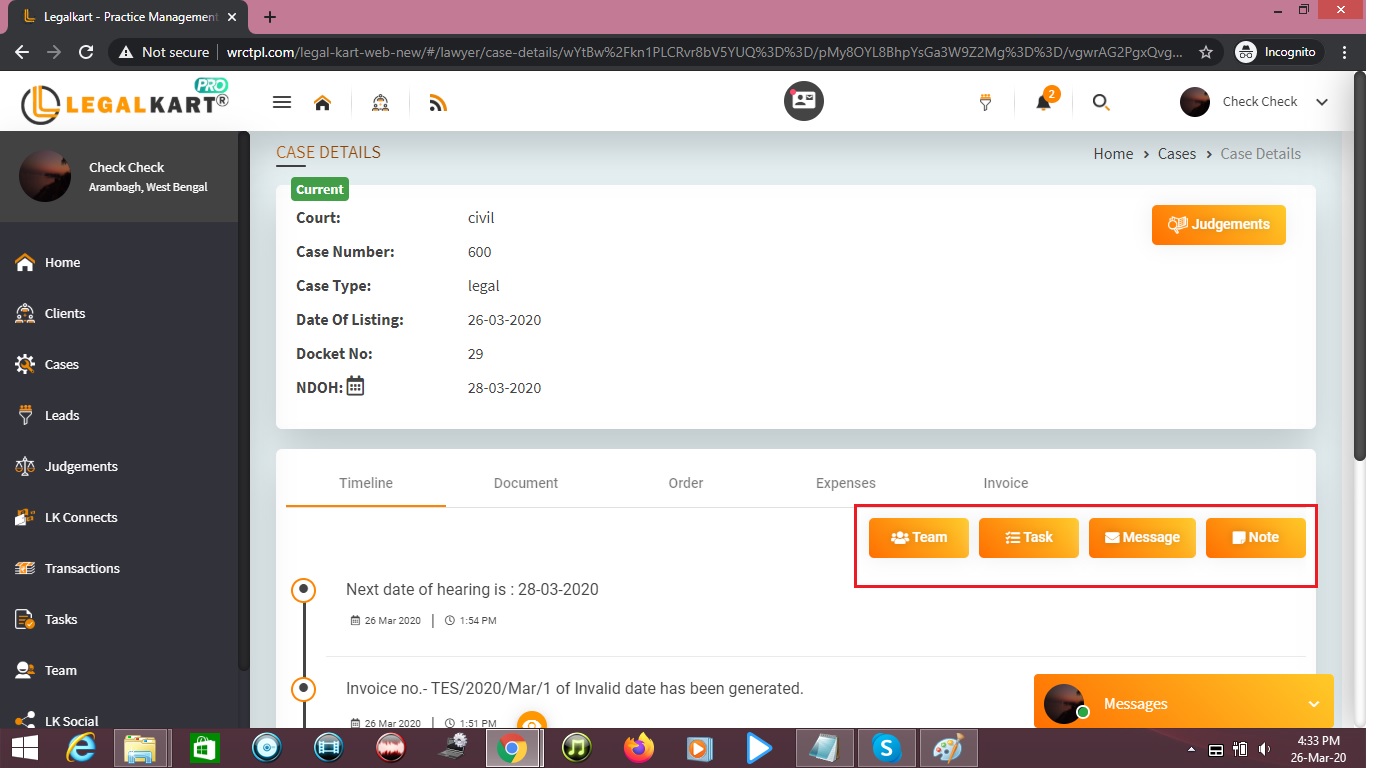Image resolution: width=1391 pixels, height=768 pixels.
Task: Open Google Chrome from the taskbar
Action: (x=512, y=747)
